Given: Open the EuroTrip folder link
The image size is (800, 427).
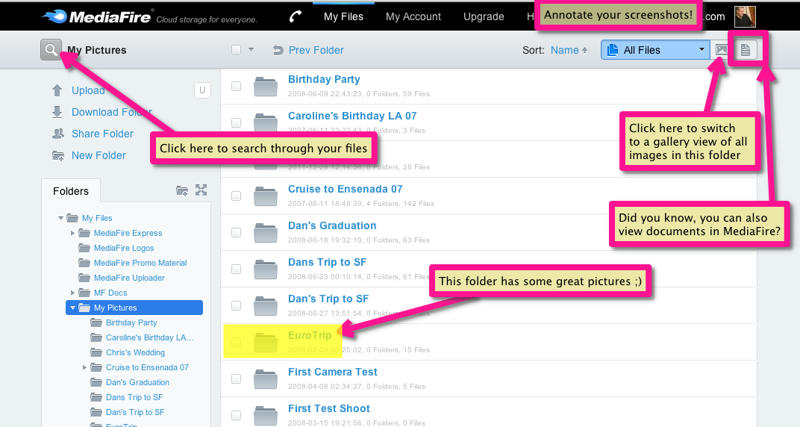Looking at the screenshot, I should point(309,335).
